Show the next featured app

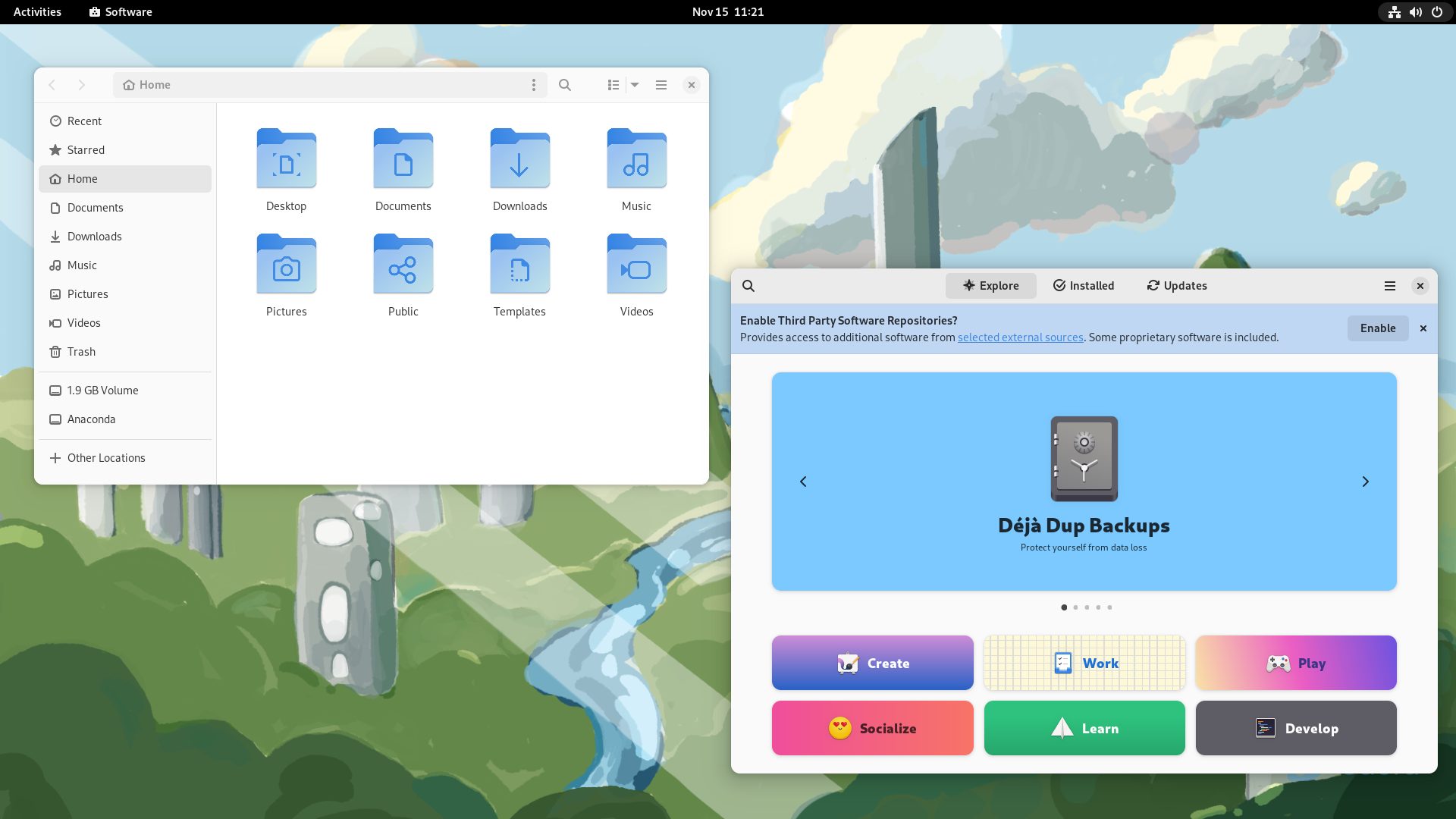1366,482
